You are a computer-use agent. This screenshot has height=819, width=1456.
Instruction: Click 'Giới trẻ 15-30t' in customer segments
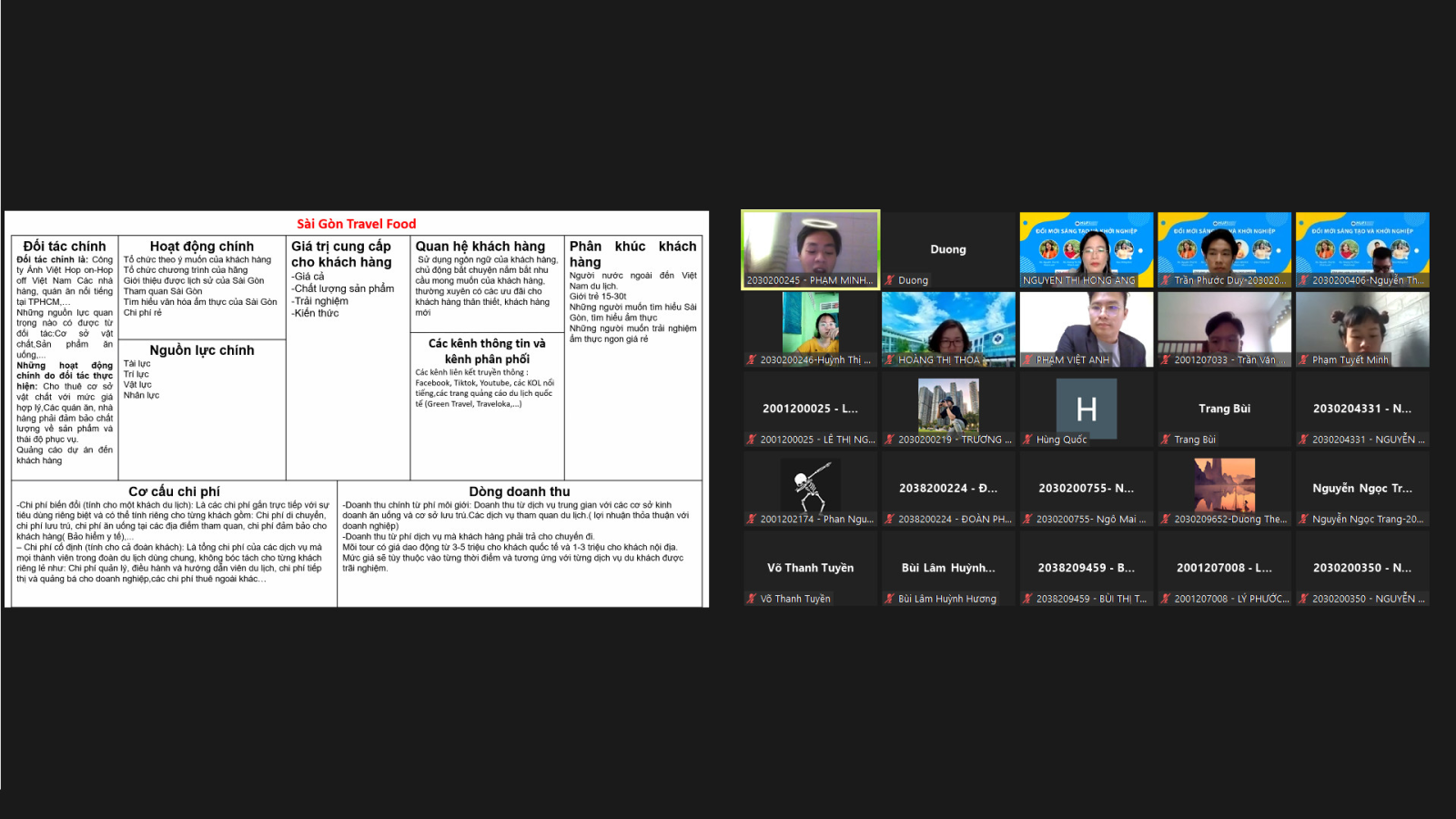tap(598, 297)
